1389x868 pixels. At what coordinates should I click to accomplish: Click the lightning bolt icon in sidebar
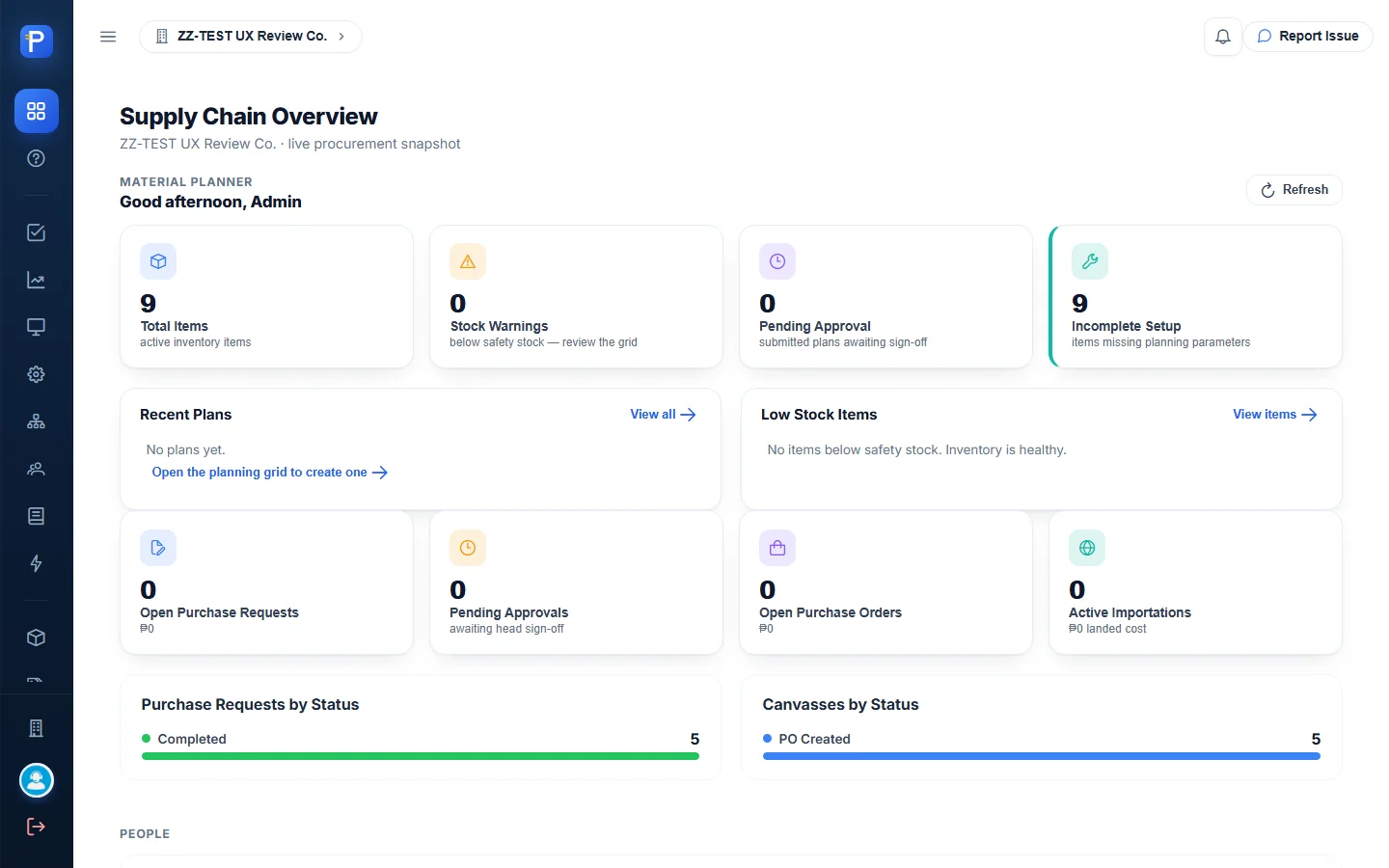[x=37, y=563]
